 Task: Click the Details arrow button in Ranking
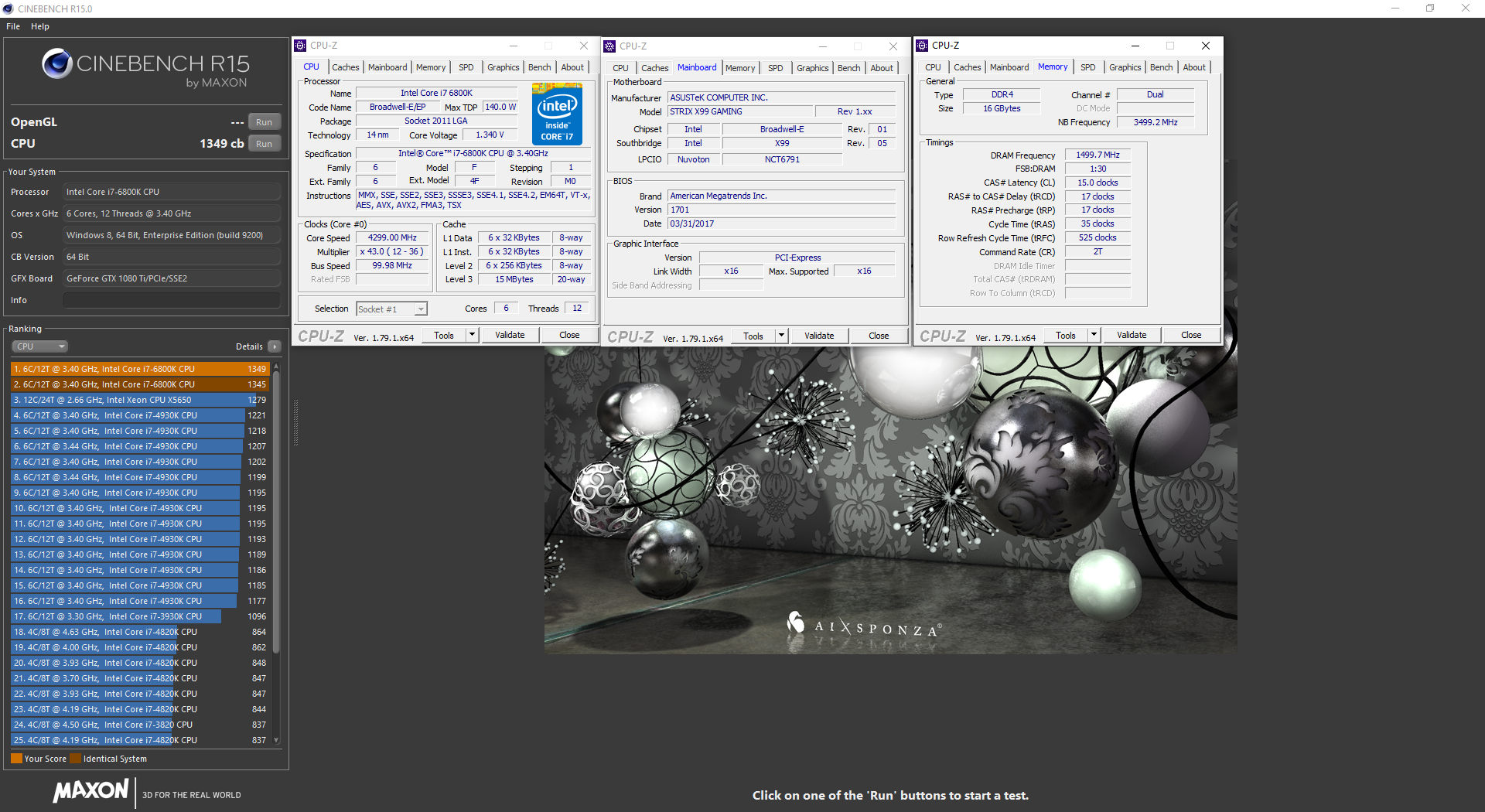[275, 346]
